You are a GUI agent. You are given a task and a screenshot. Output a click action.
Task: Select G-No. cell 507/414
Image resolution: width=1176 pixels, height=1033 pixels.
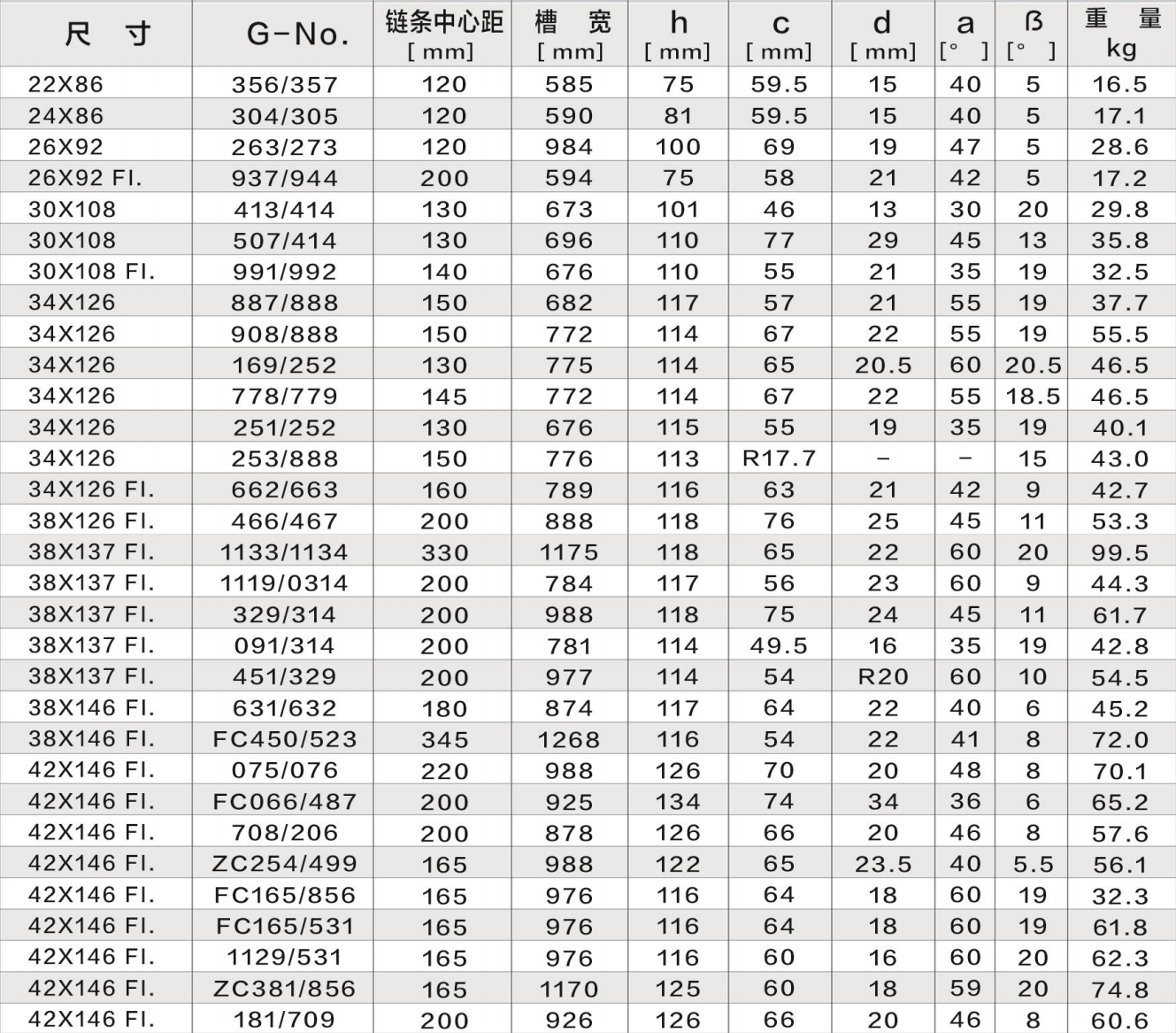[x=284, y=241]
